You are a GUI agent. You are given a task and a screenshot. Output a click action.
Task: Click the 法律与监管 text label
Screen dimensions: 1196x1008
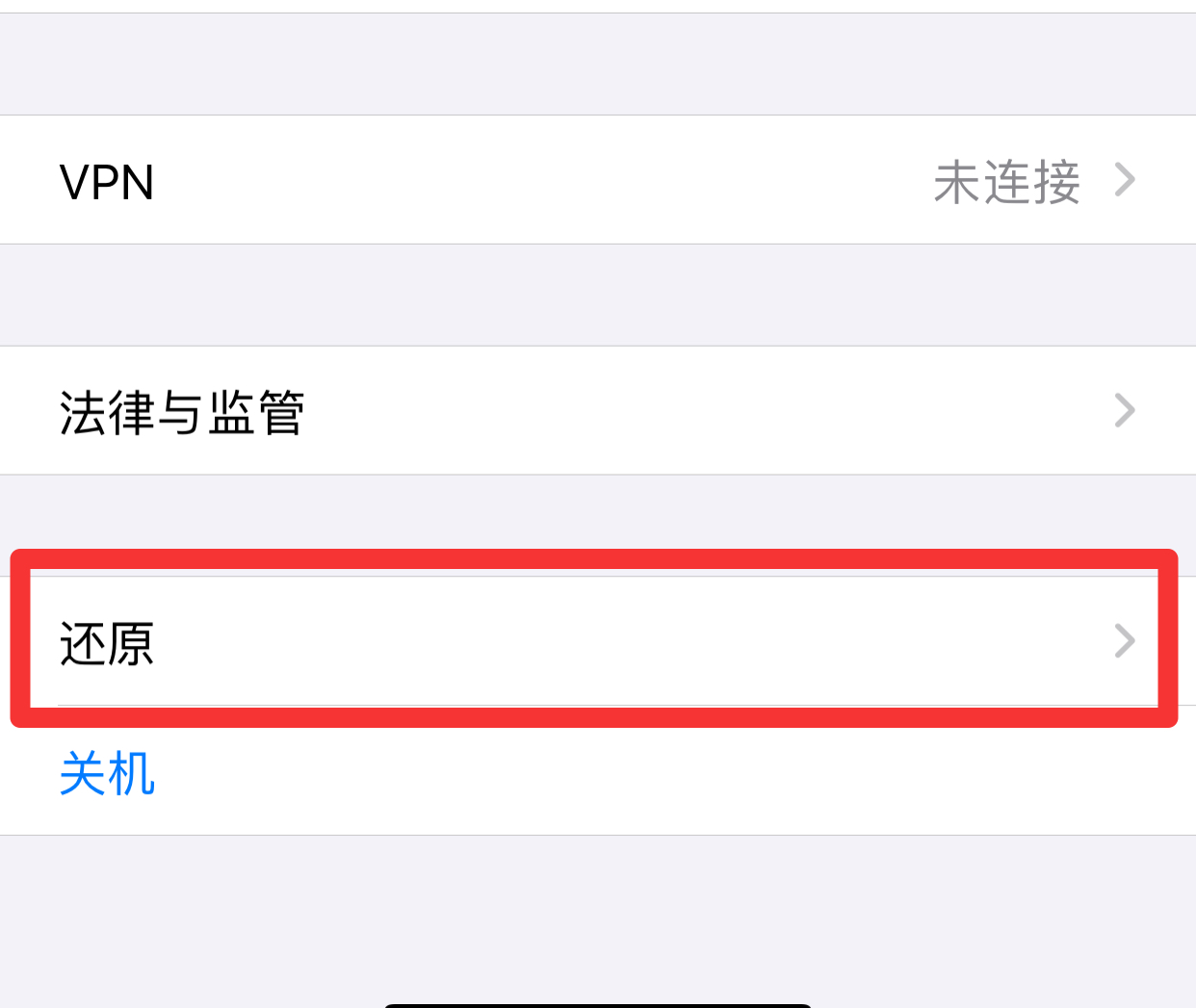182,413
